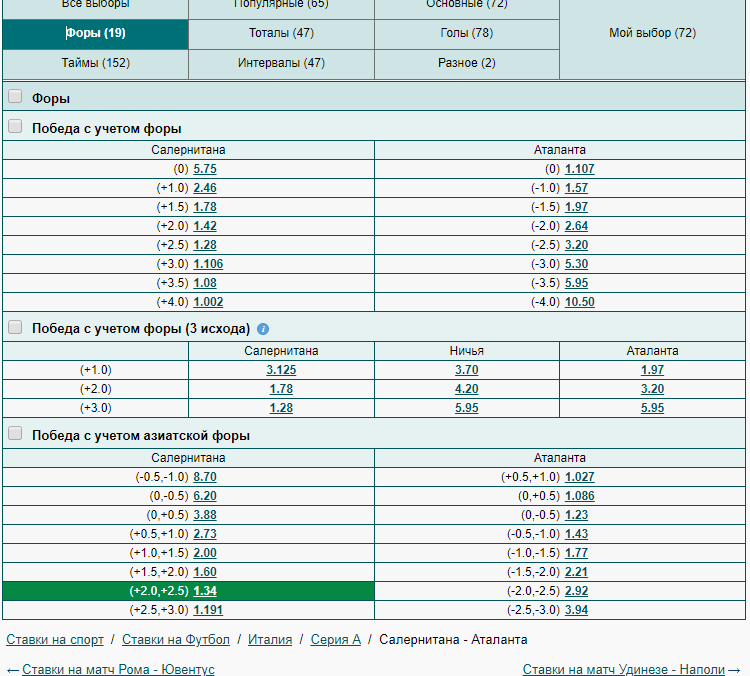
Task: Pick Asian (0,+0.5) Салернитана odds 3.88
Action: click(205, 515)
